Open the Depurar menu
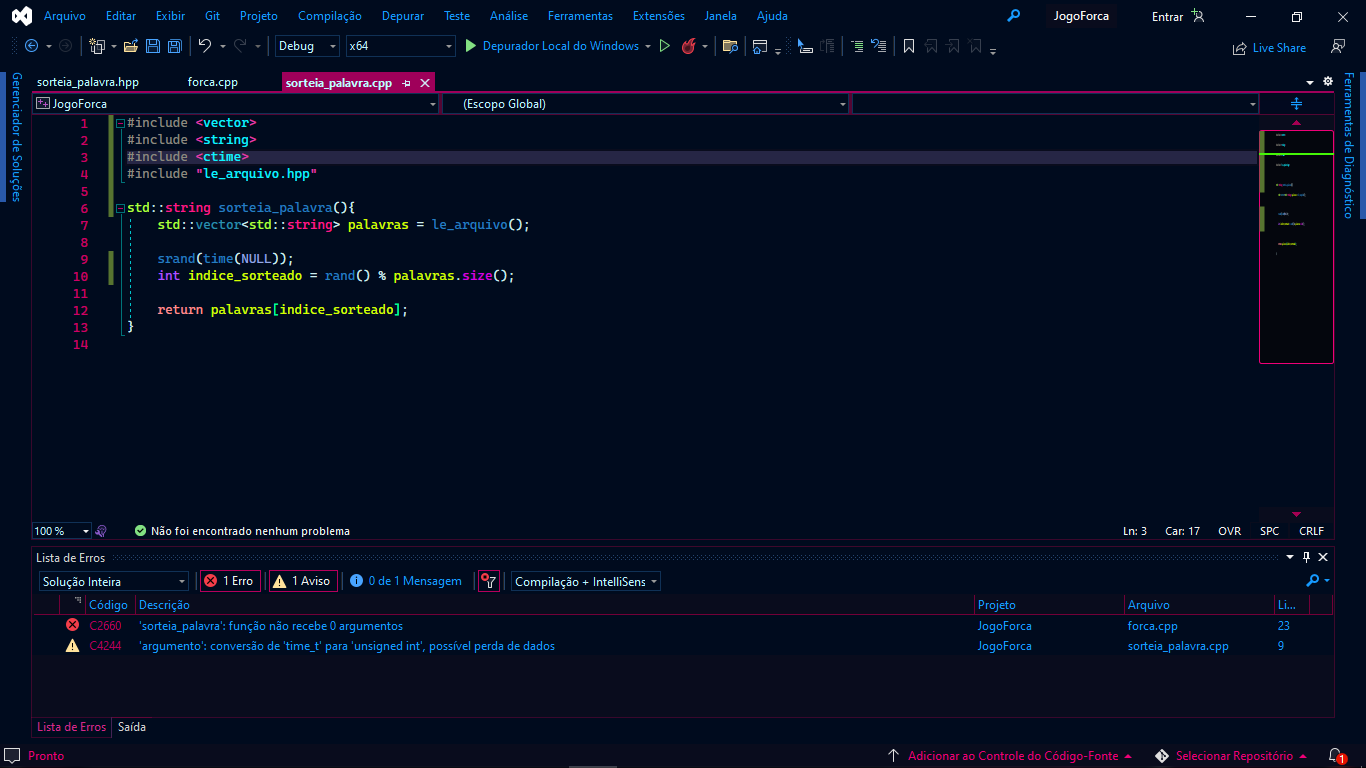 coord(403,16)
